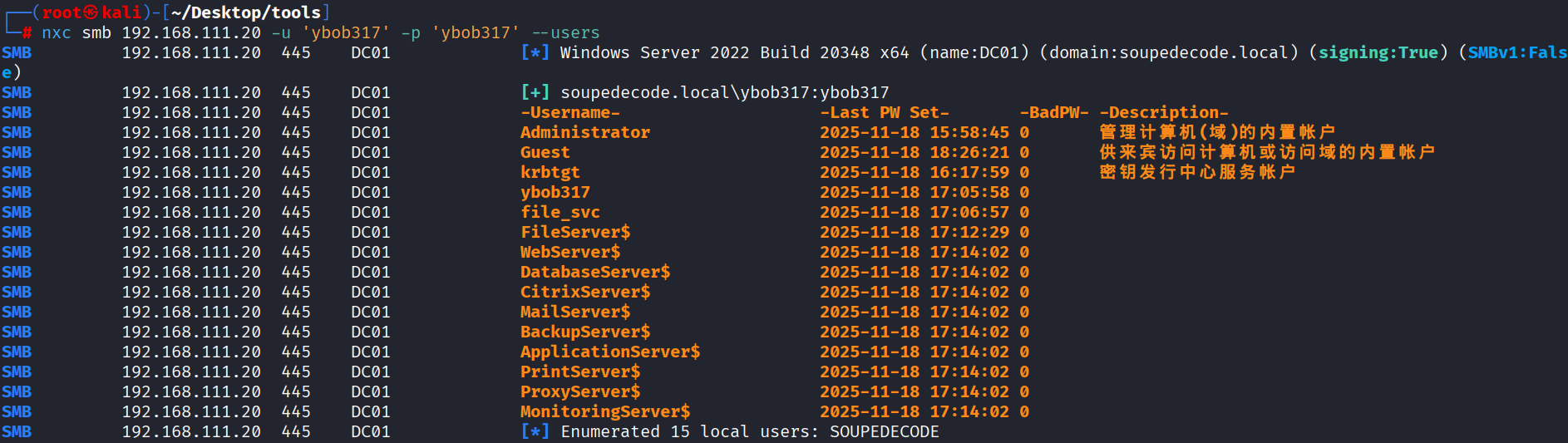Click the Administrator account's Chinese description
This screenshot has height=443, width=1568.
[x=1217, y=132]
